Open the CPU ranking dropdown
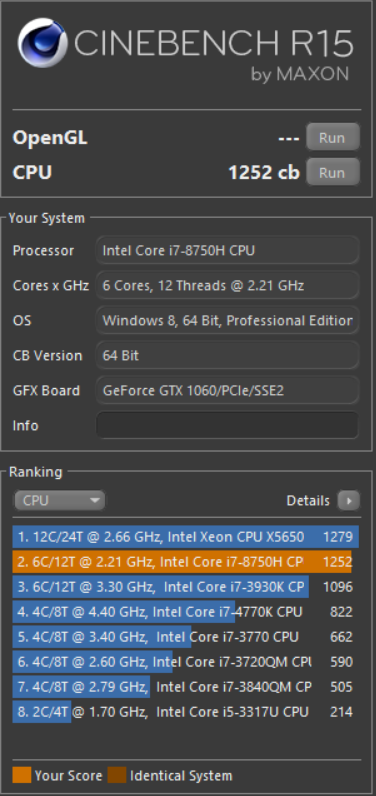Viewport: 376px width, 796px height. coord(59,501)
